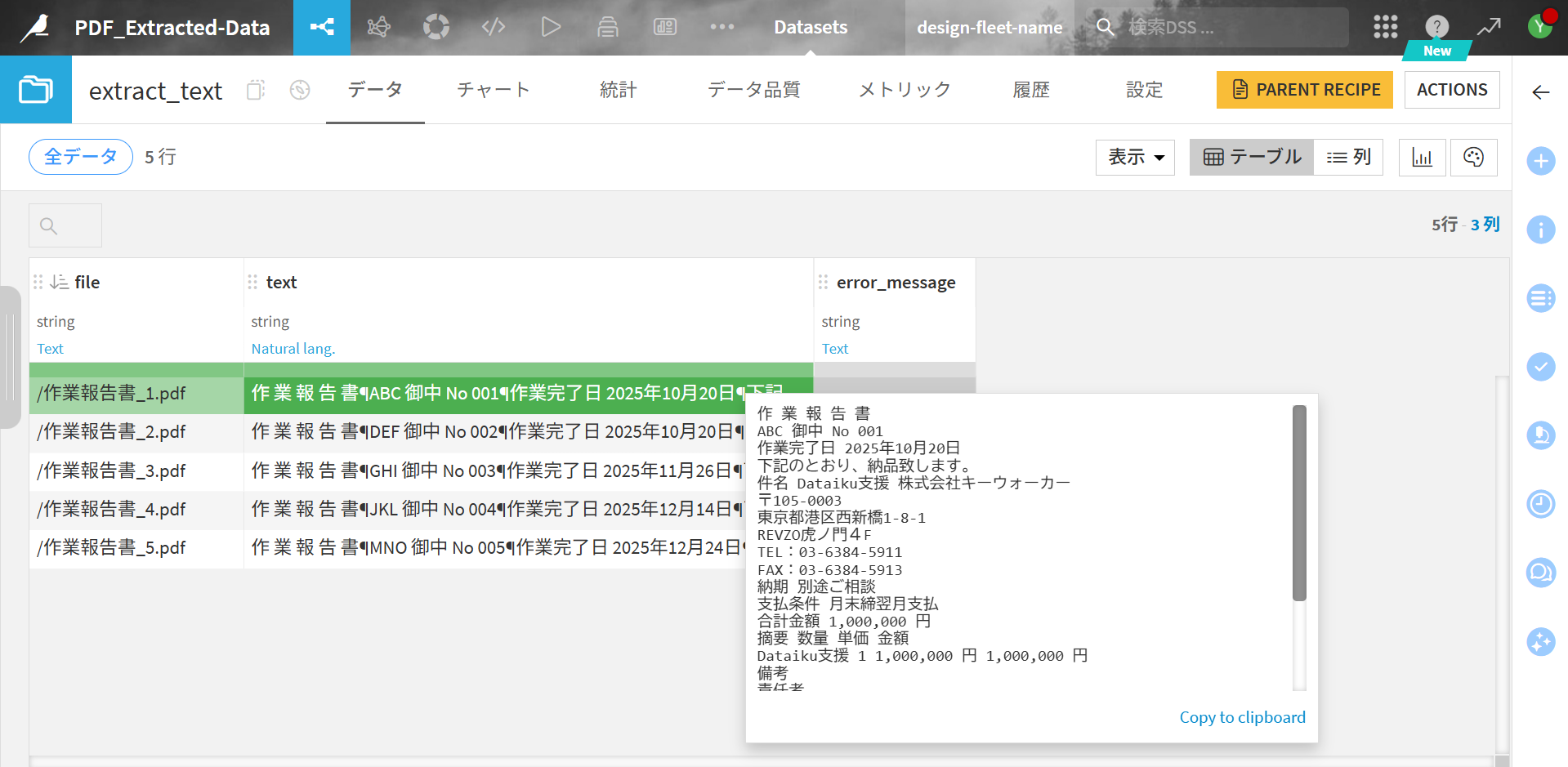The width and height of the screenshot is (1568, 767).
Task: Open the help question mark icon
Action: (1436, 27)
